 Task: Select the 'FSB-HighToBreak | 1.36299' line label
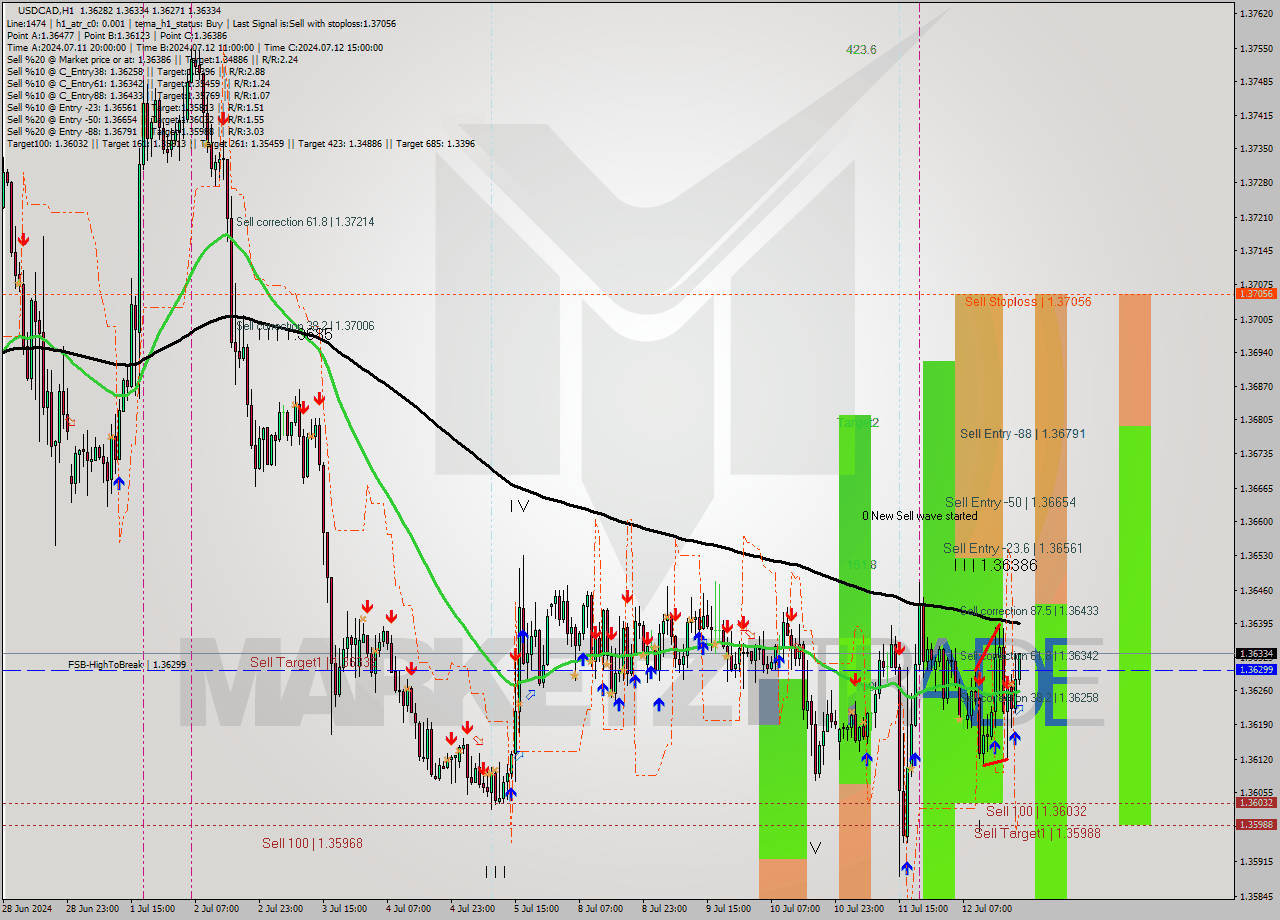(x=126, y=664)
